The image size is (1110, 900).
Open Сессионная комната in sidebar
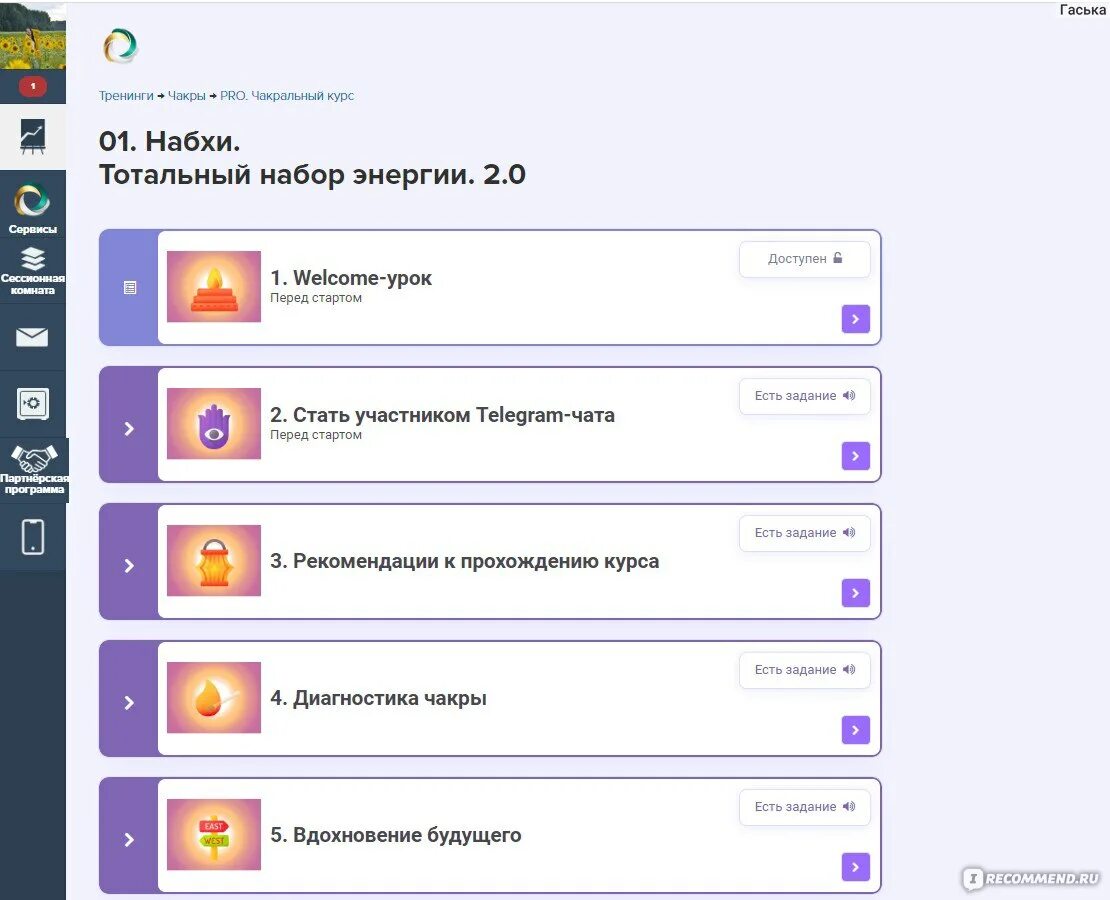[33, 271]
